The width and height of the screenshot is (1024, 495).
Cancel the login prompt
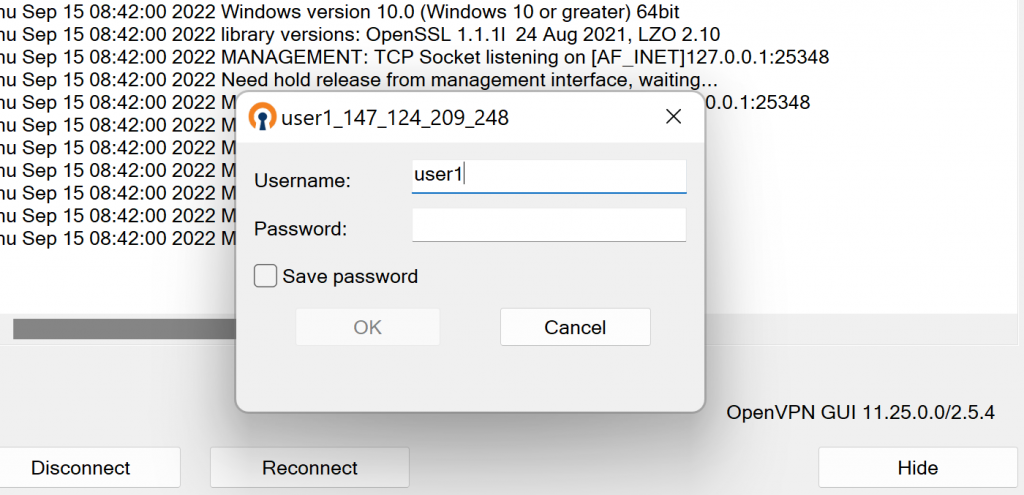click(x=575, y=327)
